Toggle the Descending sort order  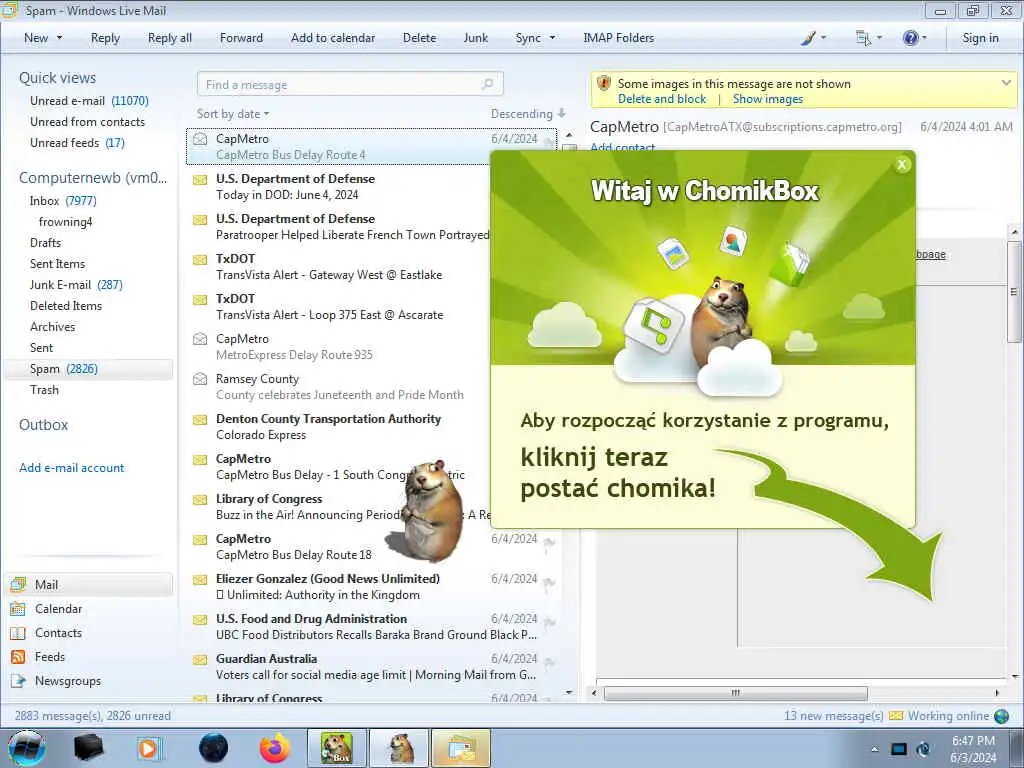point(528,114)
